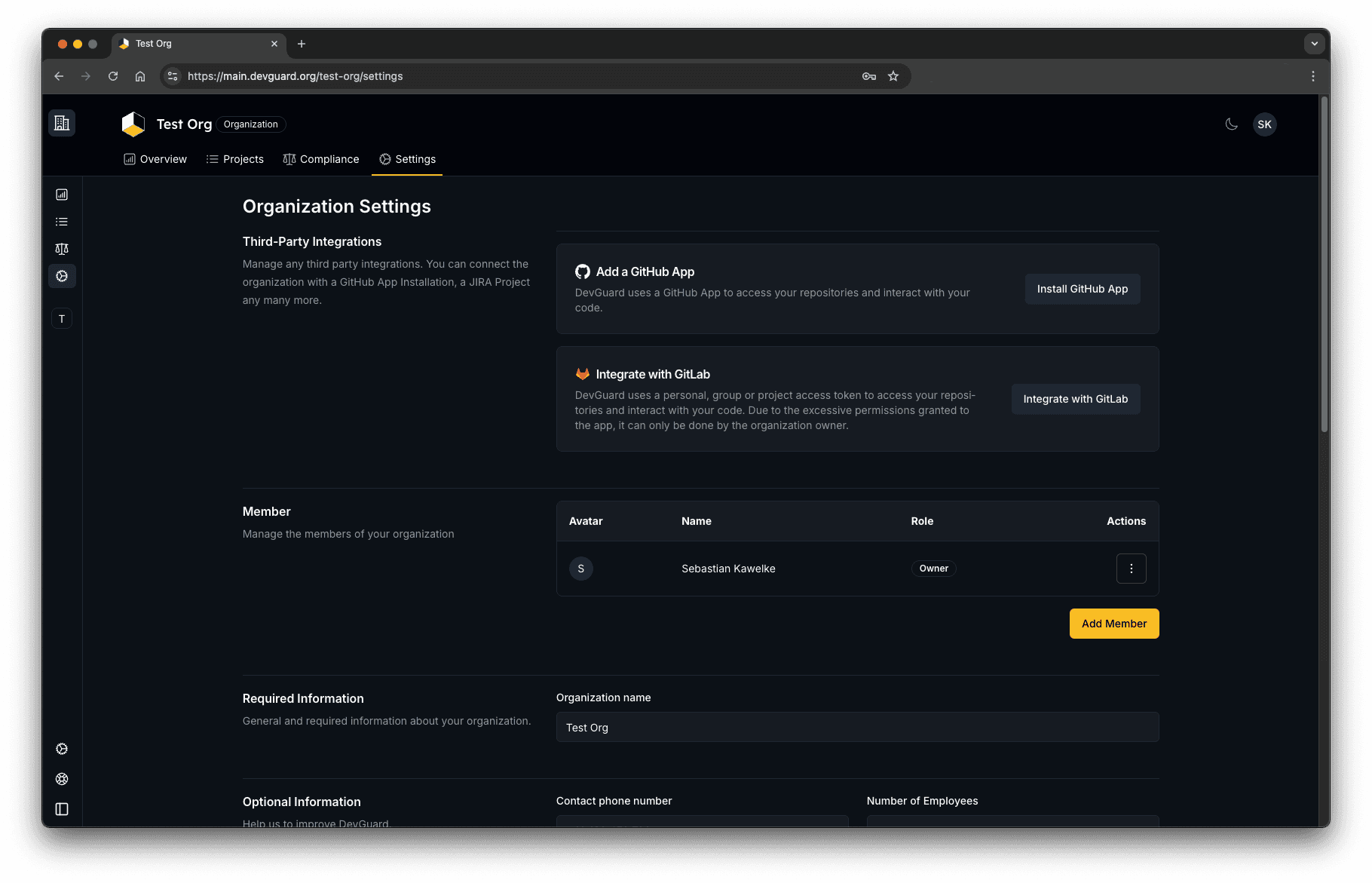Image resolution: width=1372 pixels, height=883 pixels.
Task: Click the GitLab fox logo
Action: (x=582, y=373)
